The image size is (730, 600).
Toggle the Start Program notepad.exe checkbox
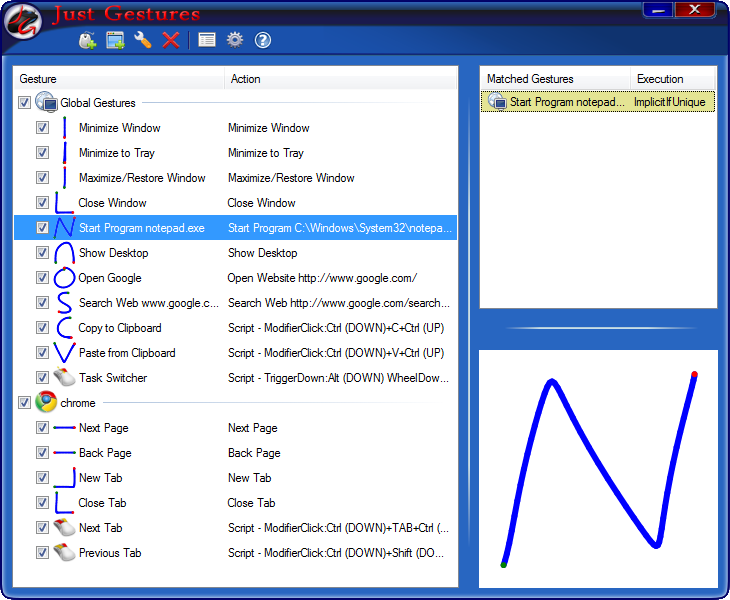click(x=42, y=228)
